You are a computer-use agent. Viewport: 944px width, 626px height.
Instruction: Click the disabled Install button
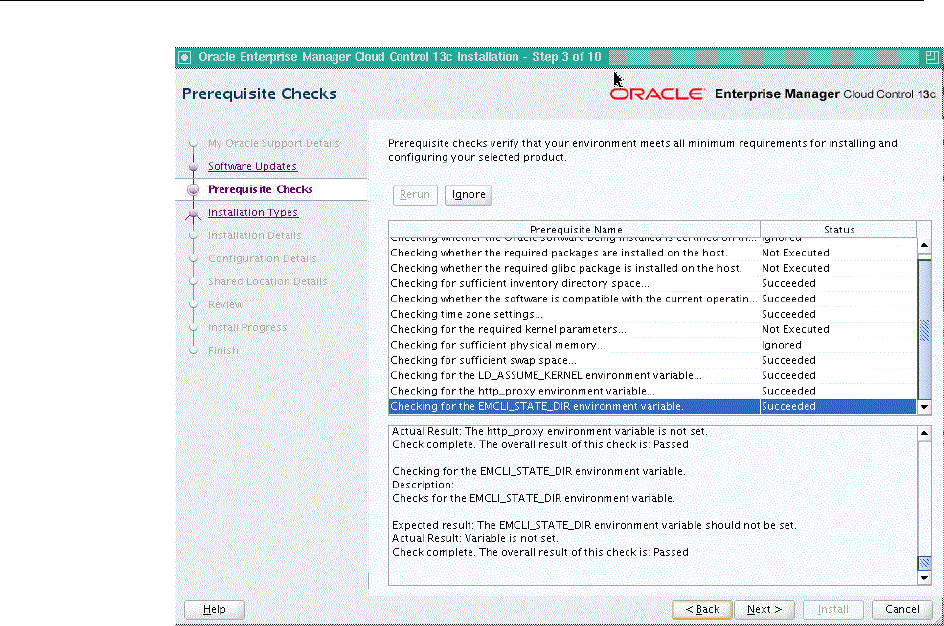pos(833,610)
